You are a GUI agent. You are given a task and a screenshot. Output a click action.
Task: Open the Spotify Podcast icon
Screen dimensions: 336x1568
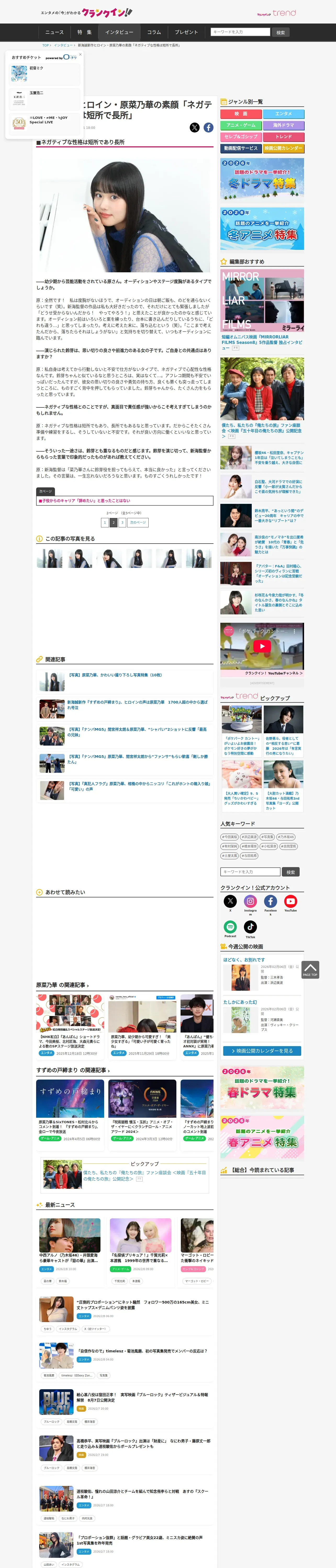pyautogui.click(x=230, y=926)
